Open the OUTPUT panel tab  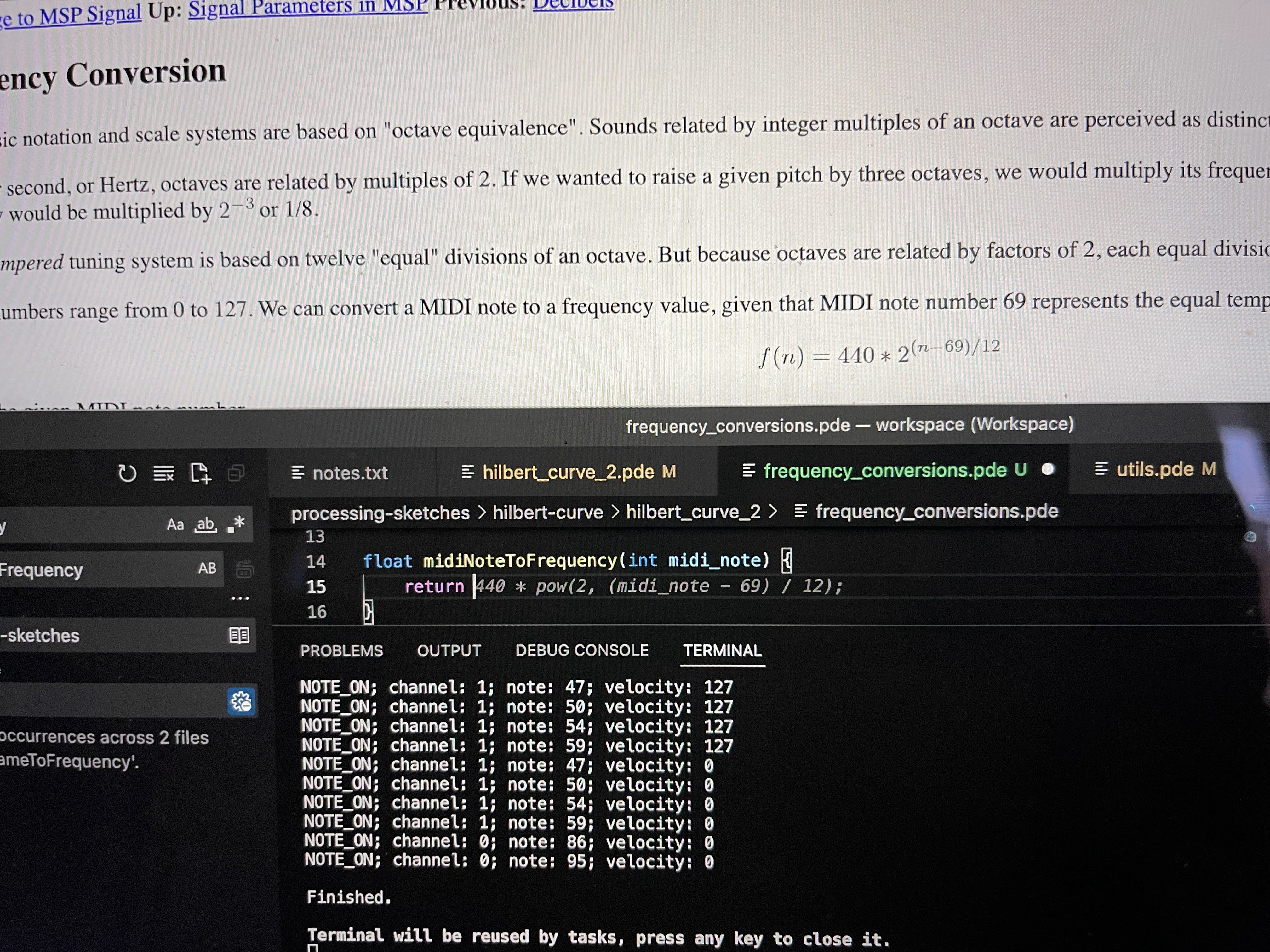449,651
